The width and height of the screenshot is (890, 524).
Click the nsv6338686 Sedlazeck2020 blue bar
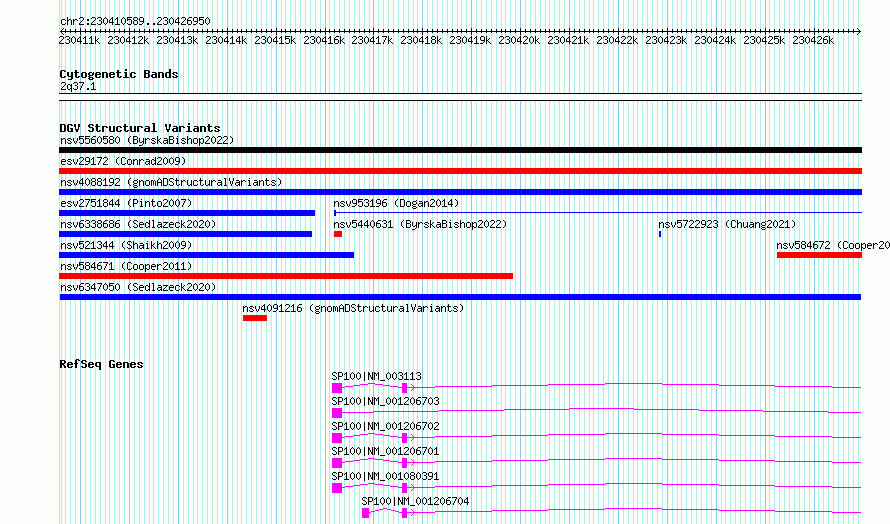click(186, 234)
